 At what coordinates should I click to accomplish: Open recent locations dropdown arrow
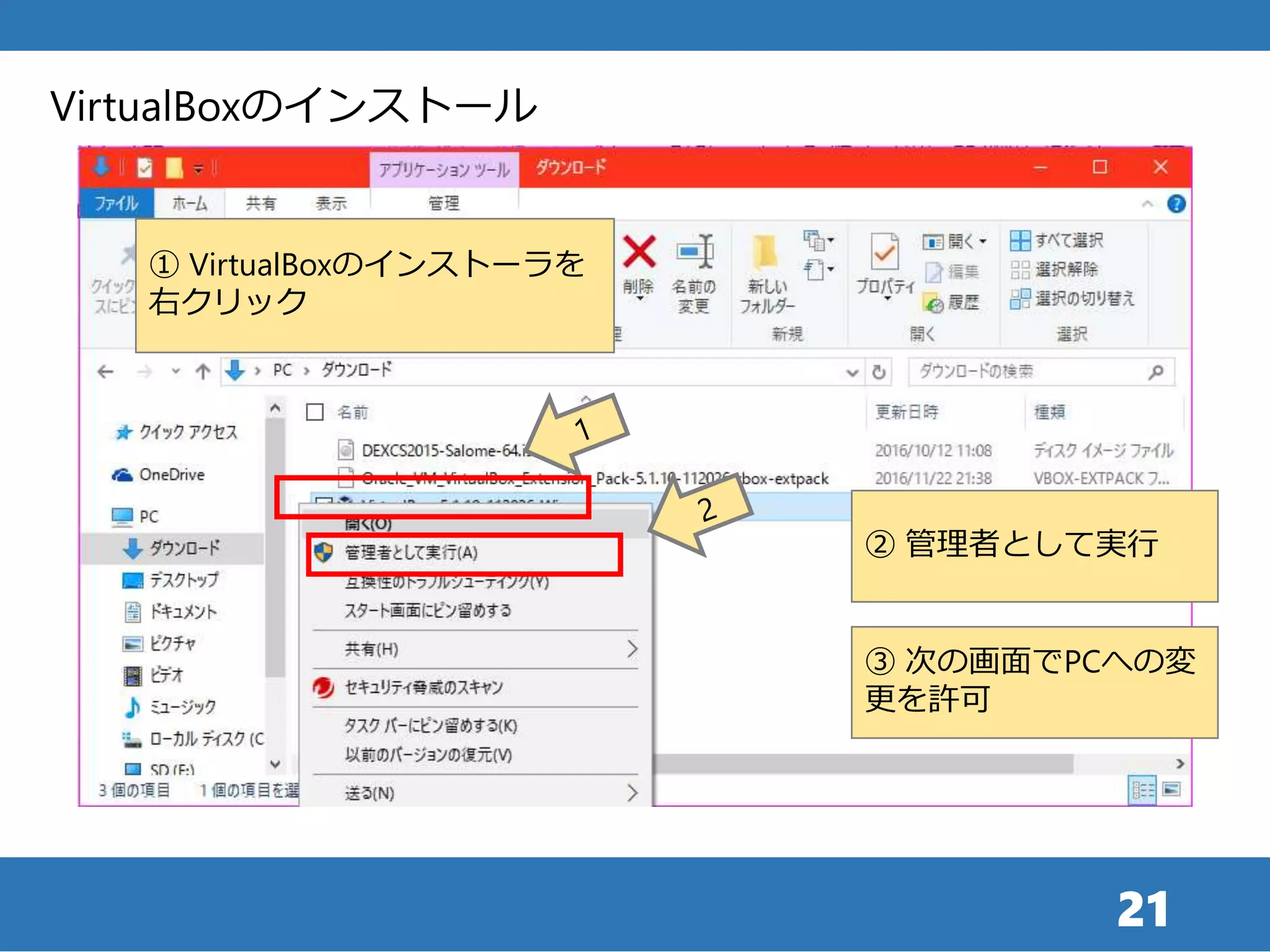[x=176, y=371]
